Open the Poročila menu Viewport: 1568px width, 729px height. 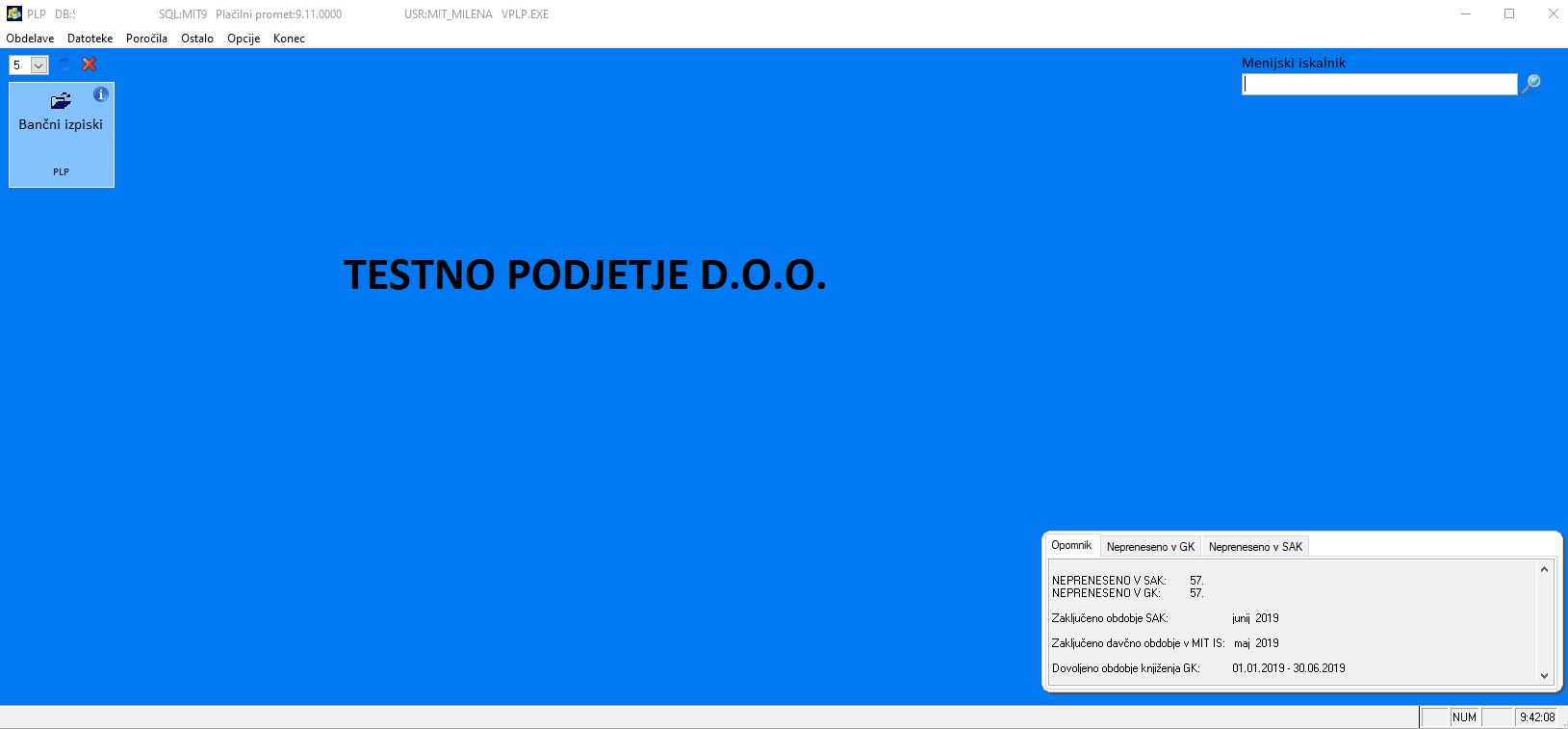(x=146, y=39)
